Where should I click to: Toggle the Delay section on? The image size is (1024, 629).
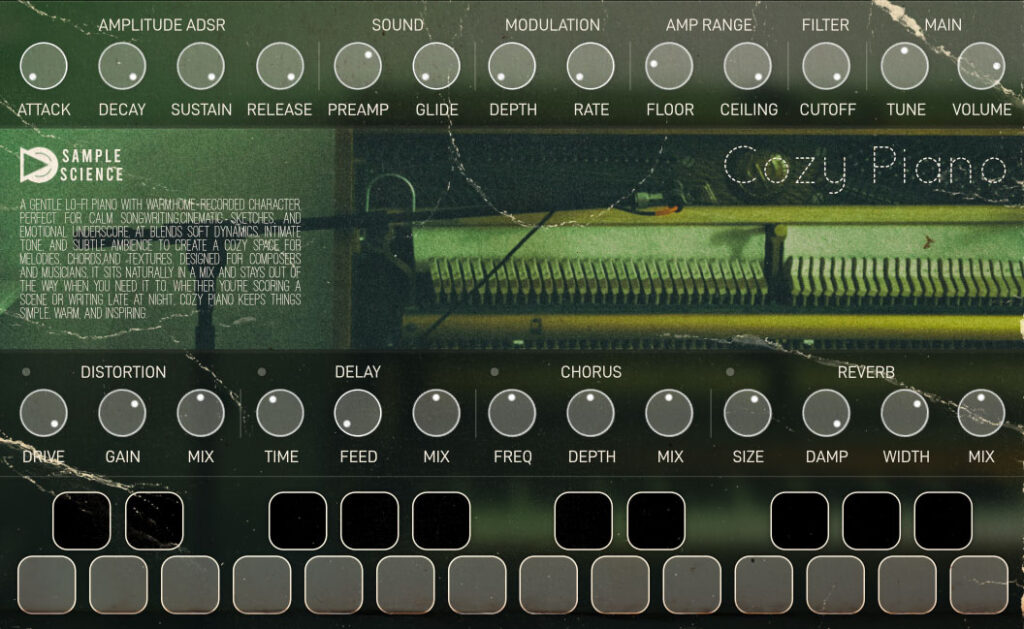click(262, 371)
